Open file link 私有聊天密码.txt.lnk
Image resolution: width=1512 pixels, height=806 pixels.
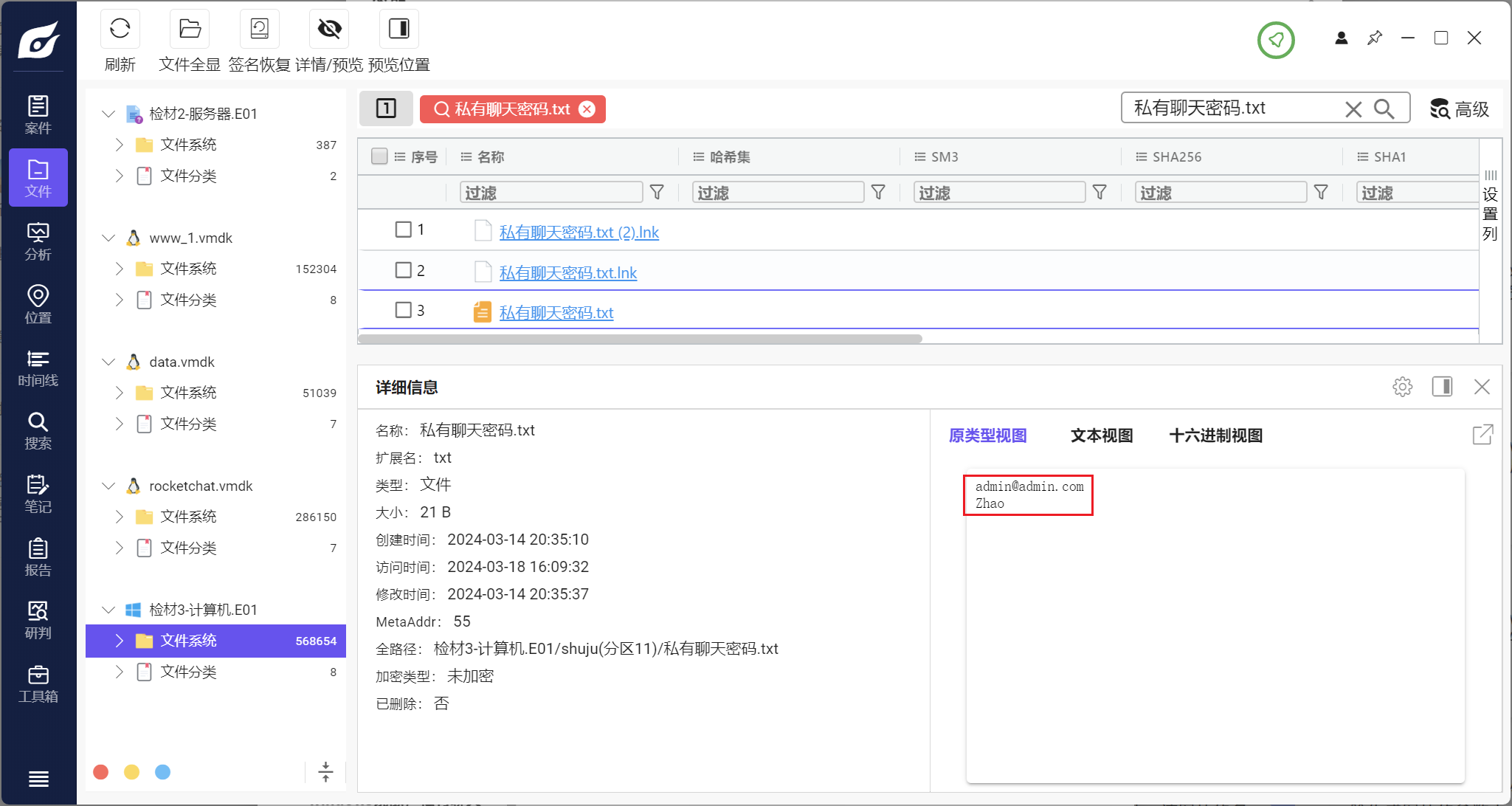(x=567, y=273)
